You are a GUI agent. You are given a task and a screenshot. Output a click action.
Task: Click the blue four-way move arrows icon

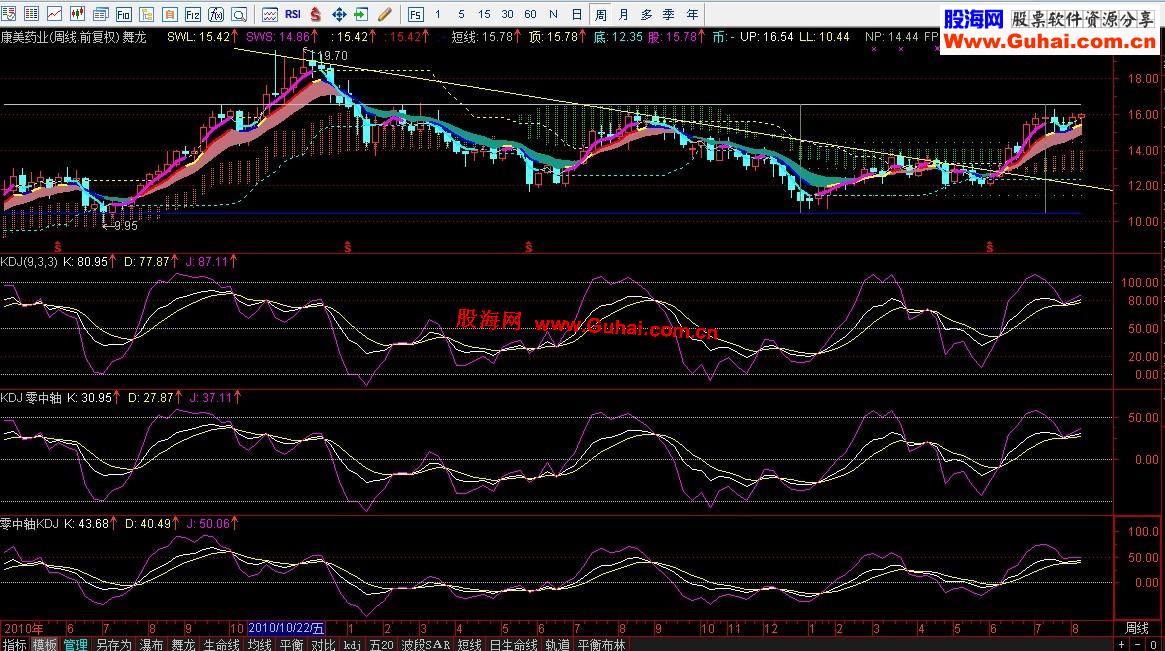339,13
